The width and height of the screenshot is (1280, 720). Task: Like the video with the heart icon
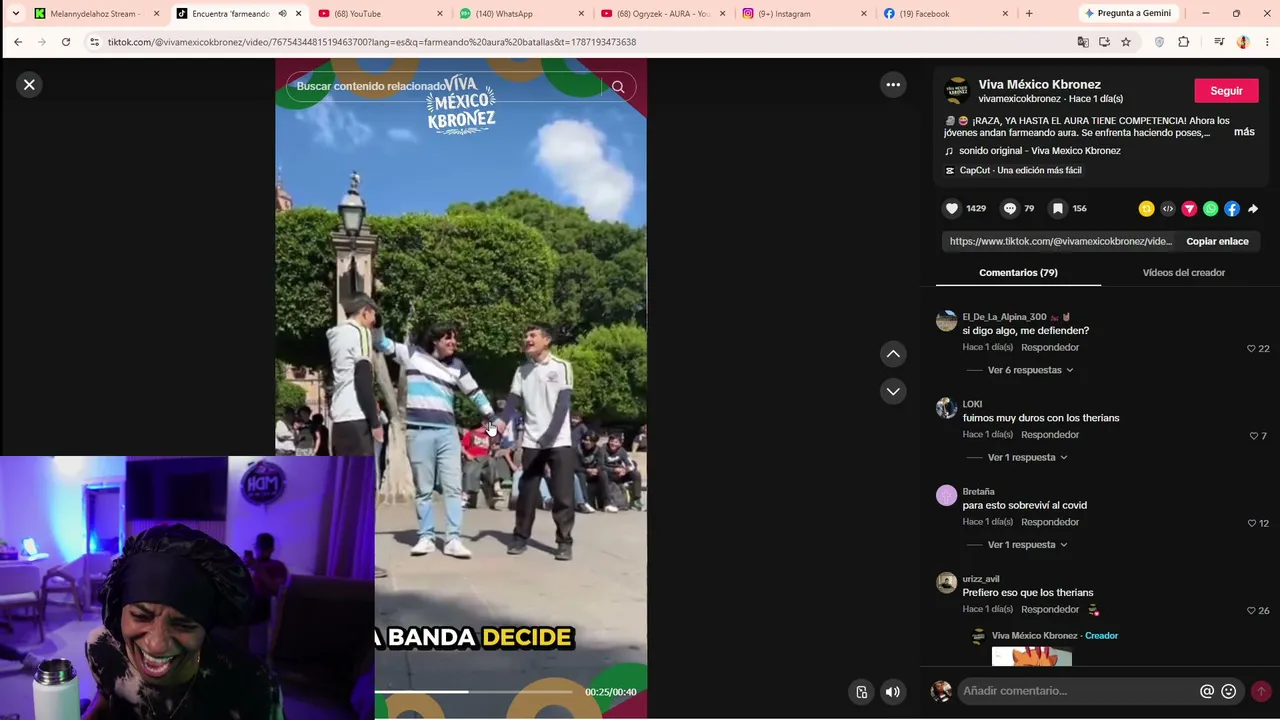coord(952,208)
